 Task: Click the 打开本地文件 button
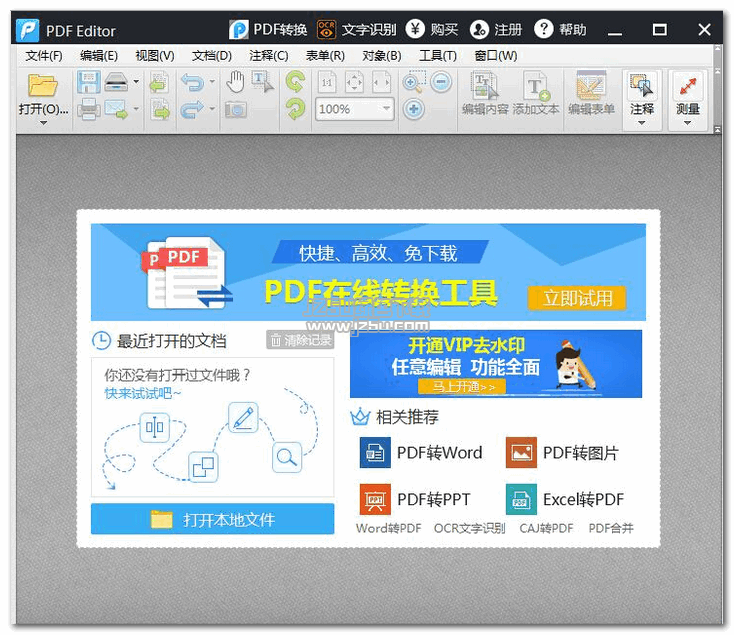pyautogui.click(x=213, y=519)
